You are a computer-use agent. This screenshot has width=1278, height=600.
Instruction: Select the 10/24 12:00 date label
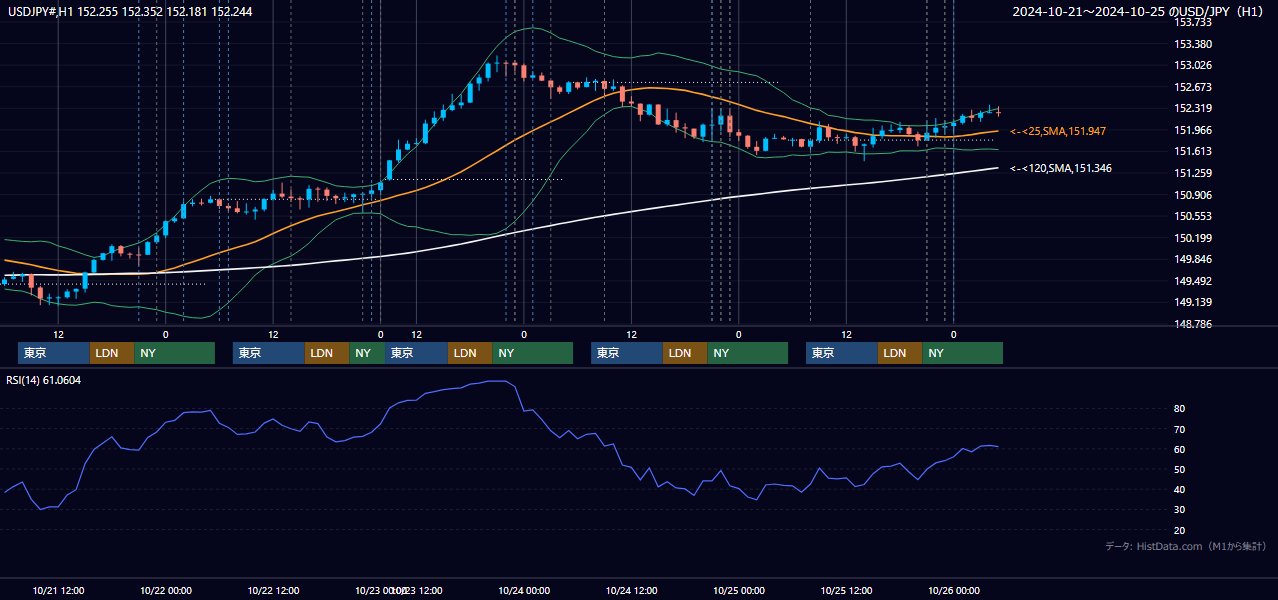pos(631,590)
